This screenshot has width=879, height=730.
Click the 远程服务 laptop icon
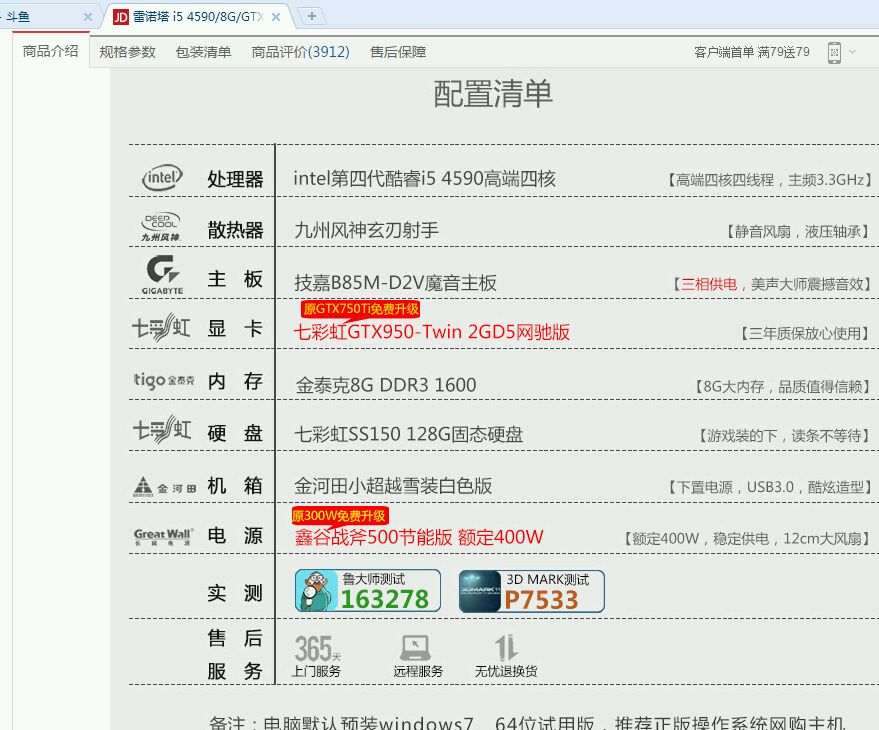[x=418, y=656]
